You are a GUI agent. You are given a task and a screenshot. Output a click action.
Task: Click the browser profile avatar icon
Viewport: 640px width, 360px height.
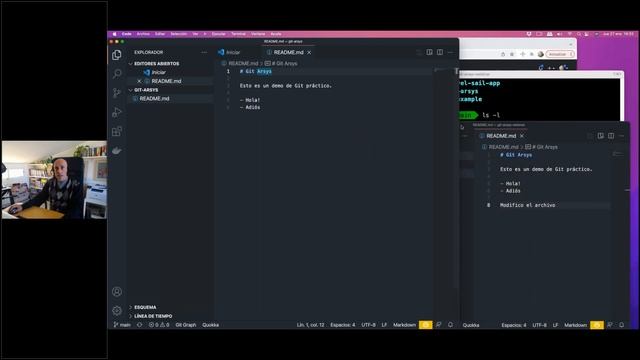(x=541, y=54)
